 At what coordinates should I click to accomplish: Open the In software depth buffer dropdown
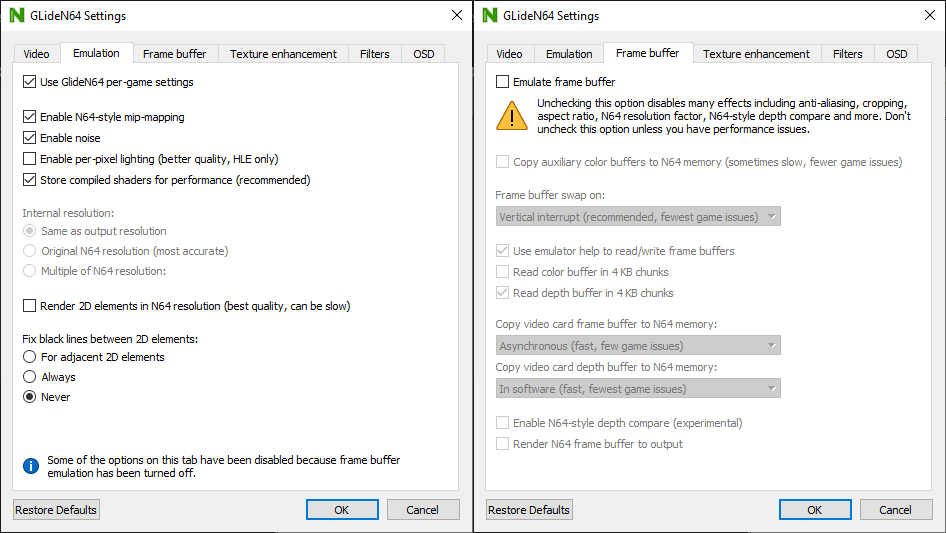pyautogui.click(x=638, y=389)
